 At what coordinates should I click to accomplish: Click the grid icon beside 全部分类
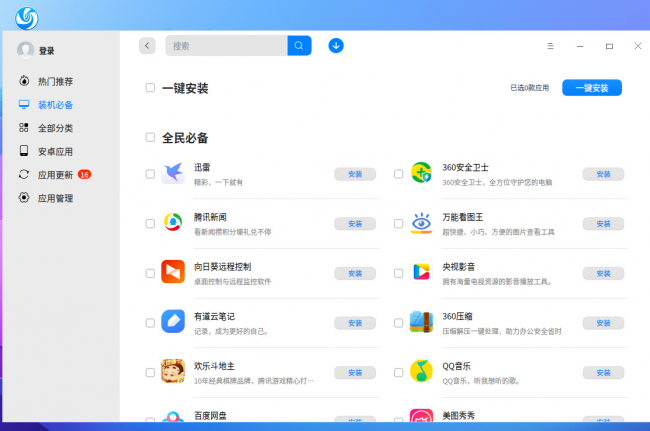tap(24, 128)
